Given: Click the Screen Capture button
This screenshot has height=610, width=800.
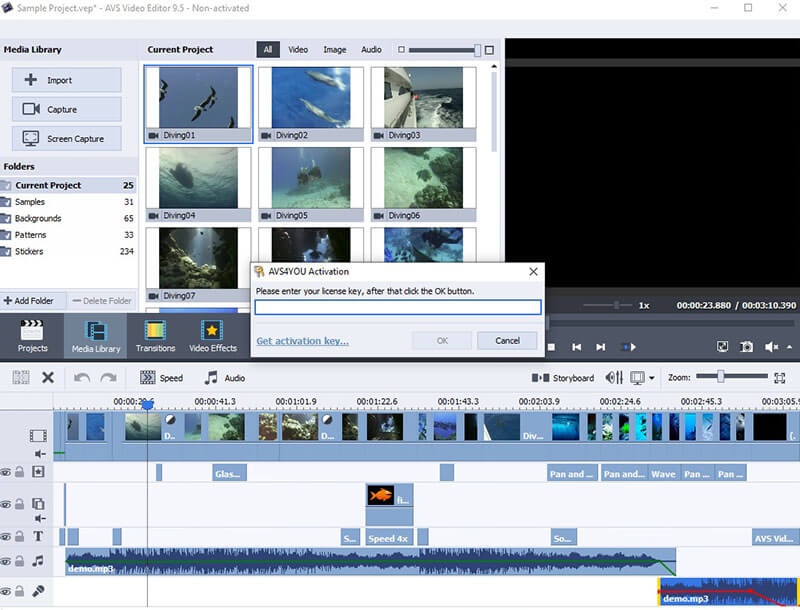Looking at the screenshot, I should click(x=66, y=138).
